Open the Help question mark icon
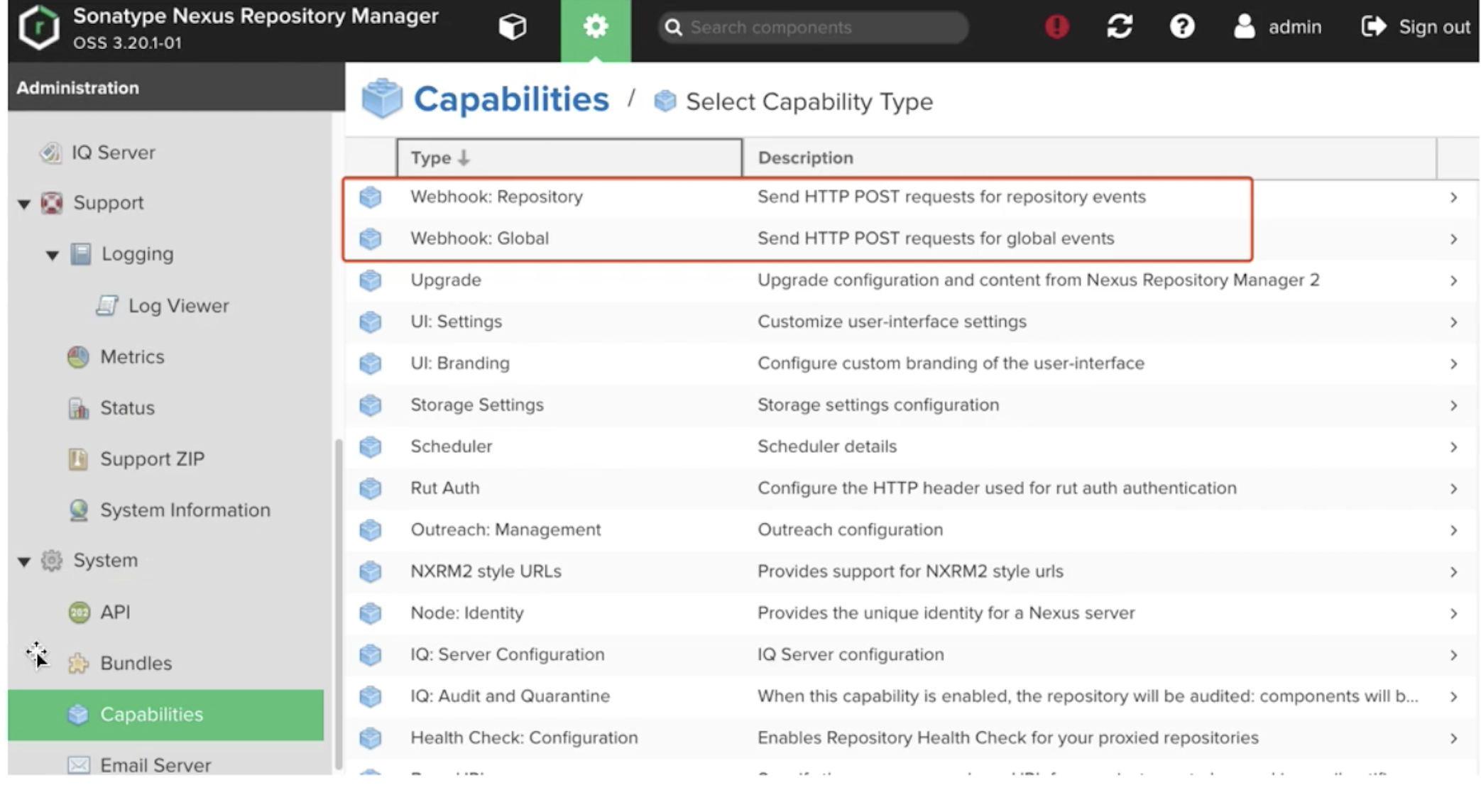The width and height of the screenshot is (1481, 812). pyautogui.click(x=1181, y=27)
